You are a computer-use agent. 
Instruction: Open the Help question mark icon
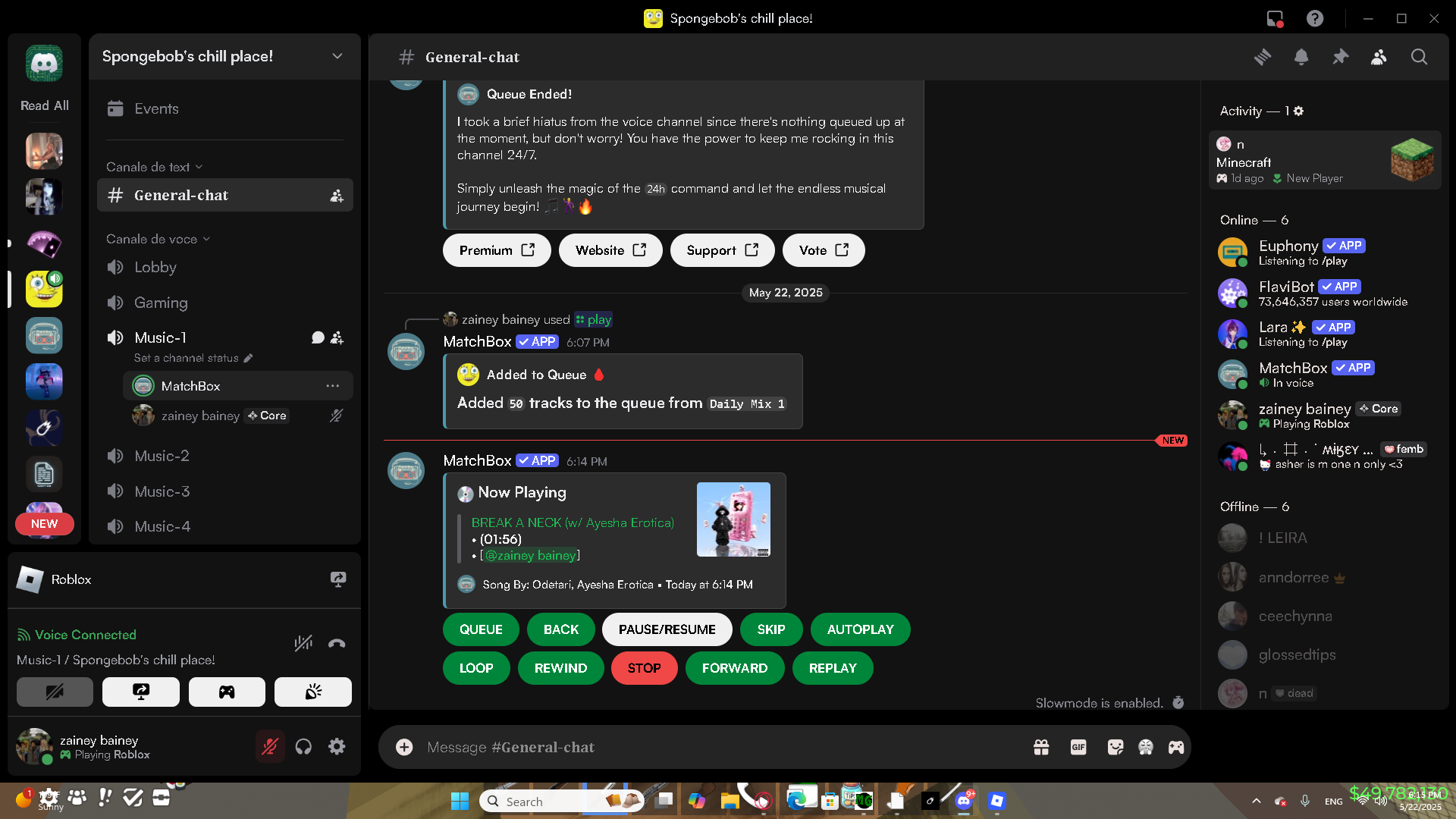tap(1315, 18)
